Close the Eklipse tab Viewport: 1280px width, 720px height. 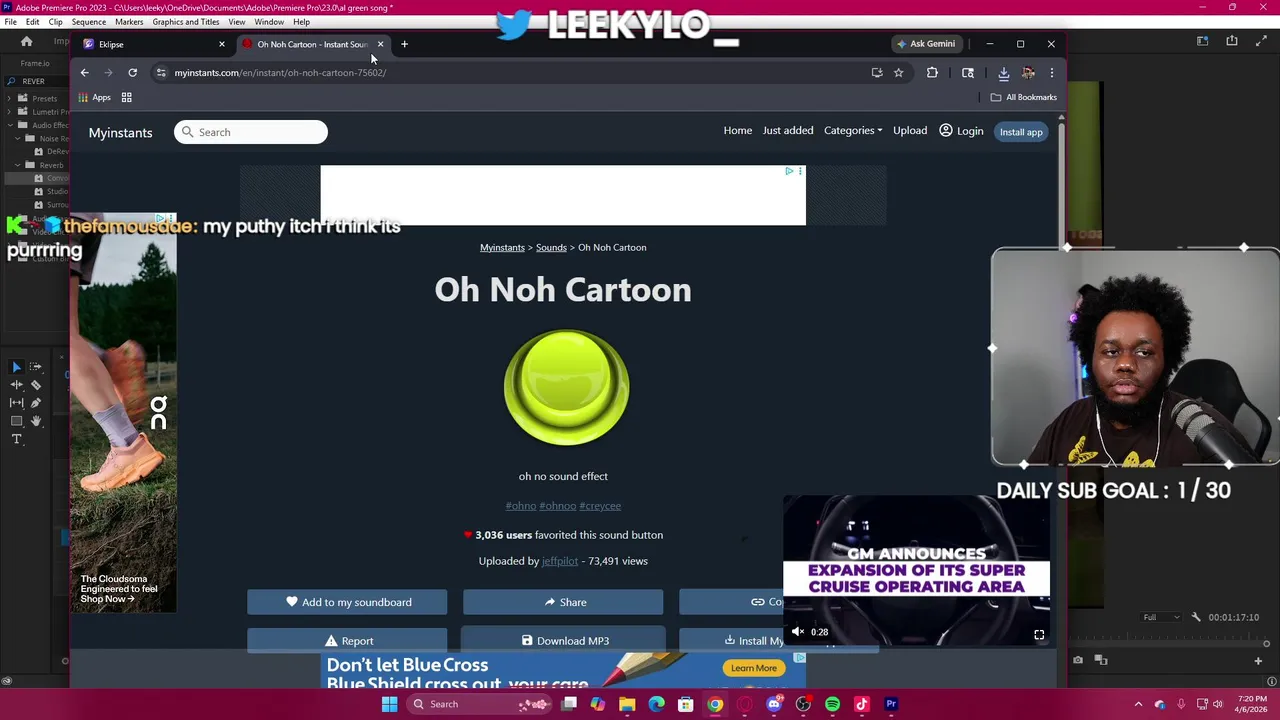222,44
